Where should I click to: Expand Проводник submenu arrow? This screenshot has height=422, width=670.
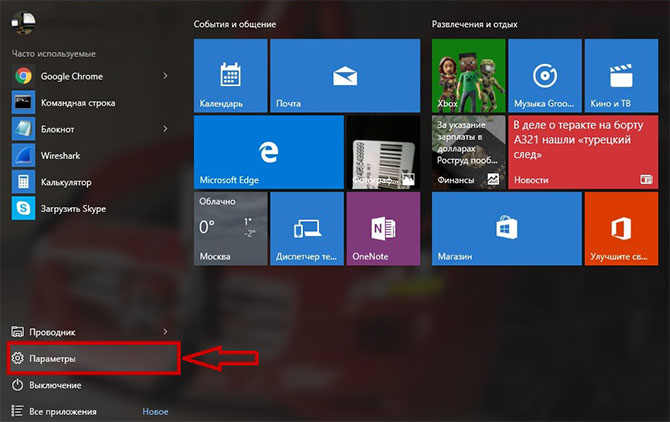(x=165, y=331)
